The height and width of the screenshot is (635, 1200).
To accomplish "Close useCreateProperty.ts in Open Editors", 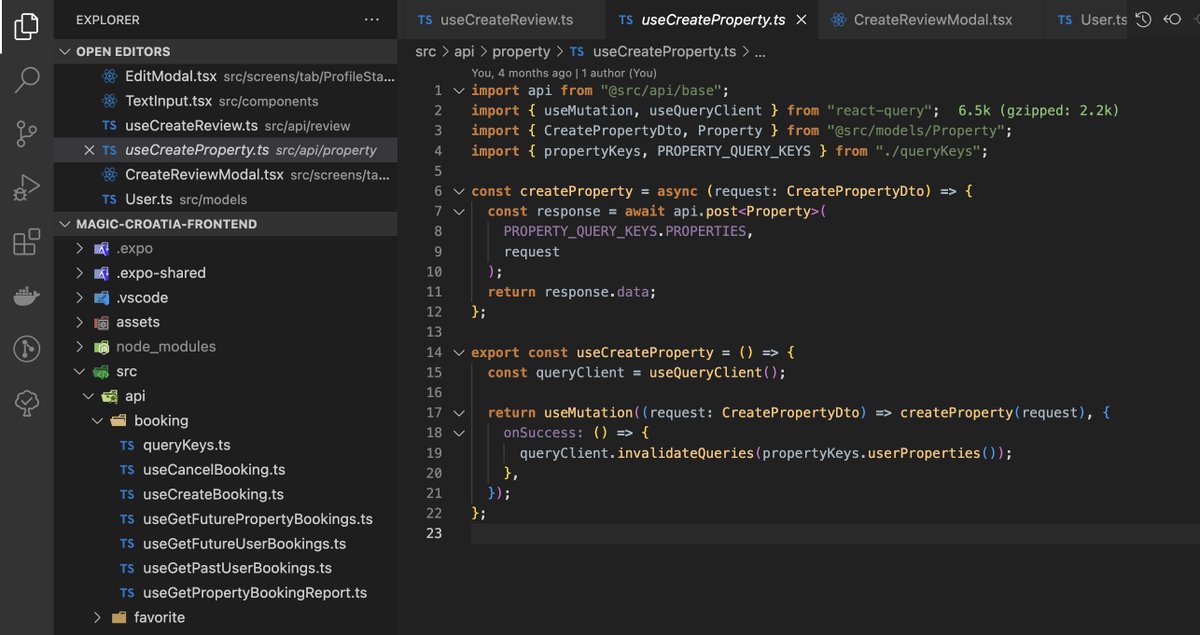I will (x=89, y=150).
